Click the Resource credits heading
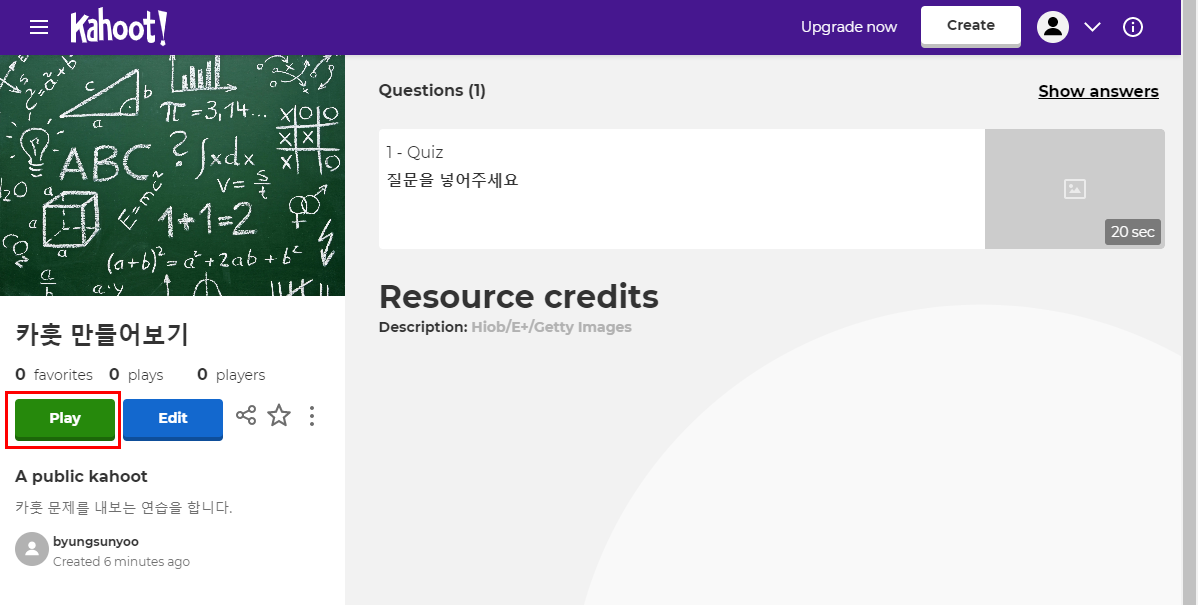The image size is (1198, 605). (519, 296)
